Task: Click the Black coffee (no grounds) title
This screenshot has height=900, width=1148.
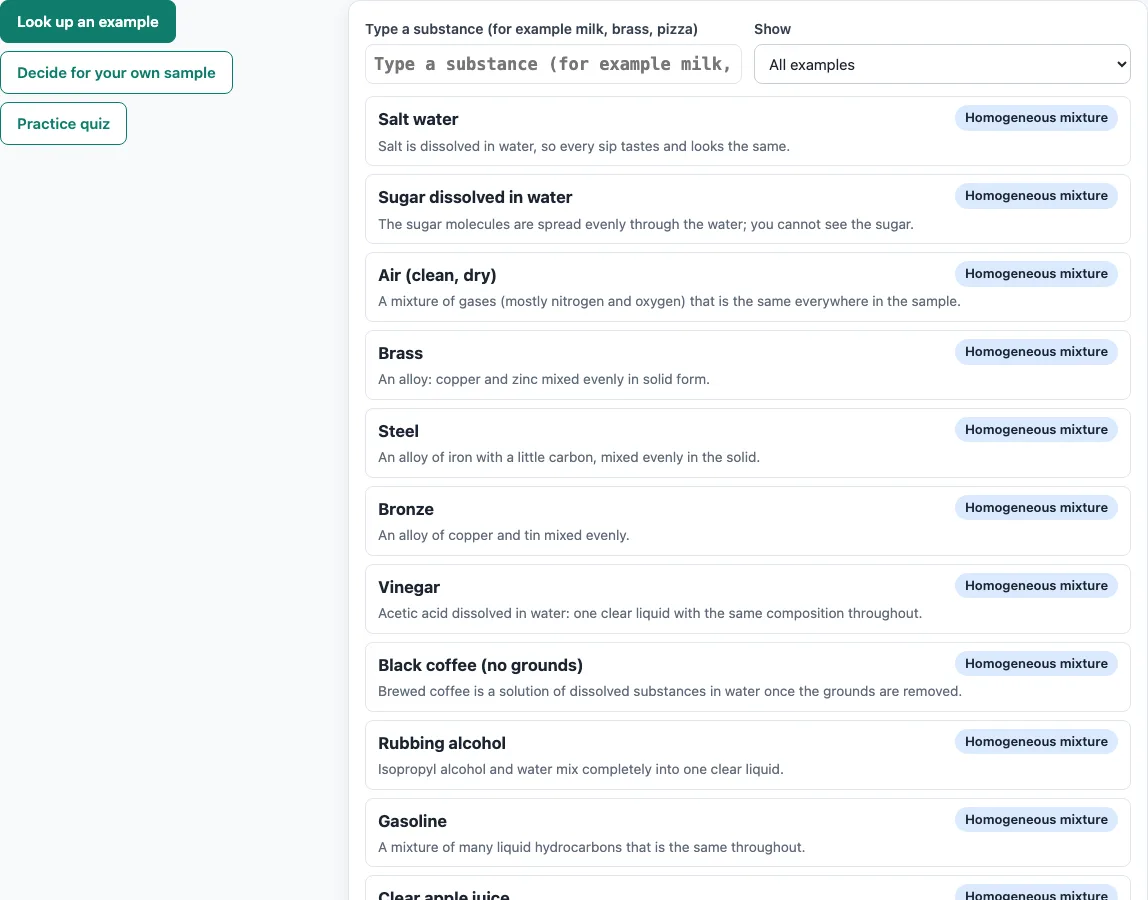Action: click(480, 665)
